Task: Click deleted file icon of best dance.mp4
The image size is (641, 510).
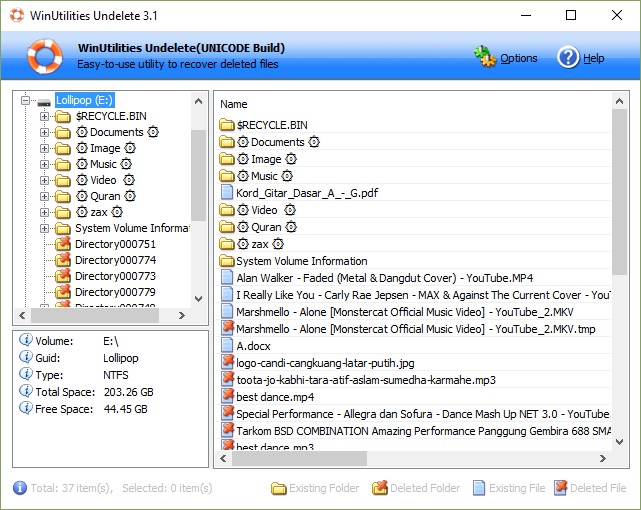Action: (227, 396)
